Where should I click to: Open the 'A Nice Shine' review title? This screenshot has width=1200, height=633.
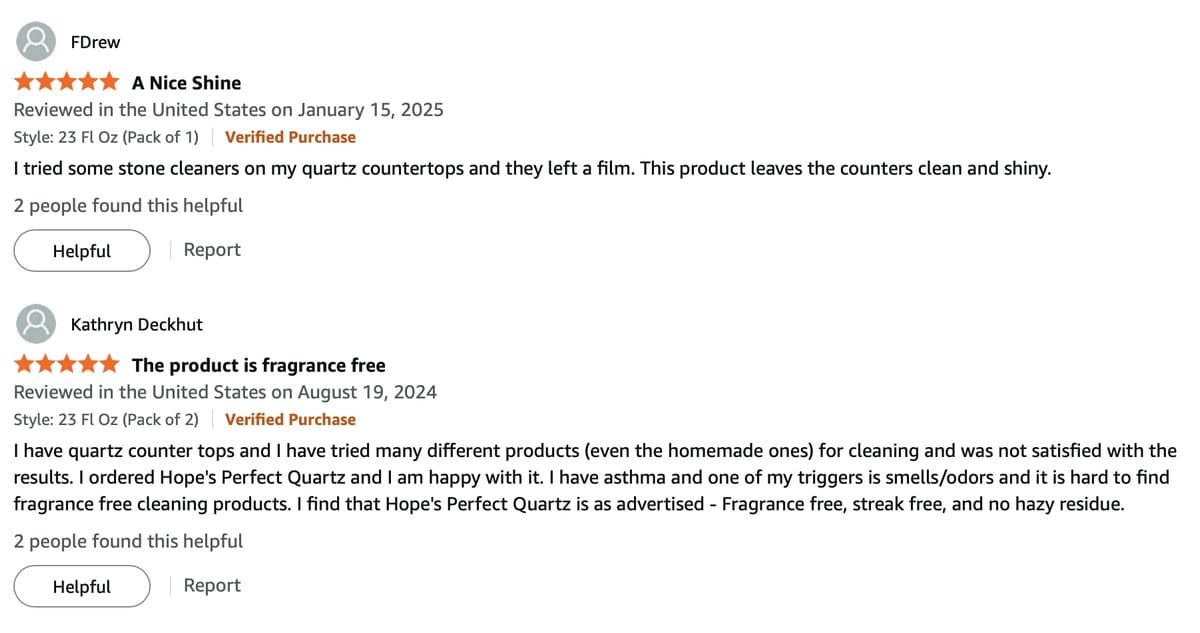tap(186, 83)
